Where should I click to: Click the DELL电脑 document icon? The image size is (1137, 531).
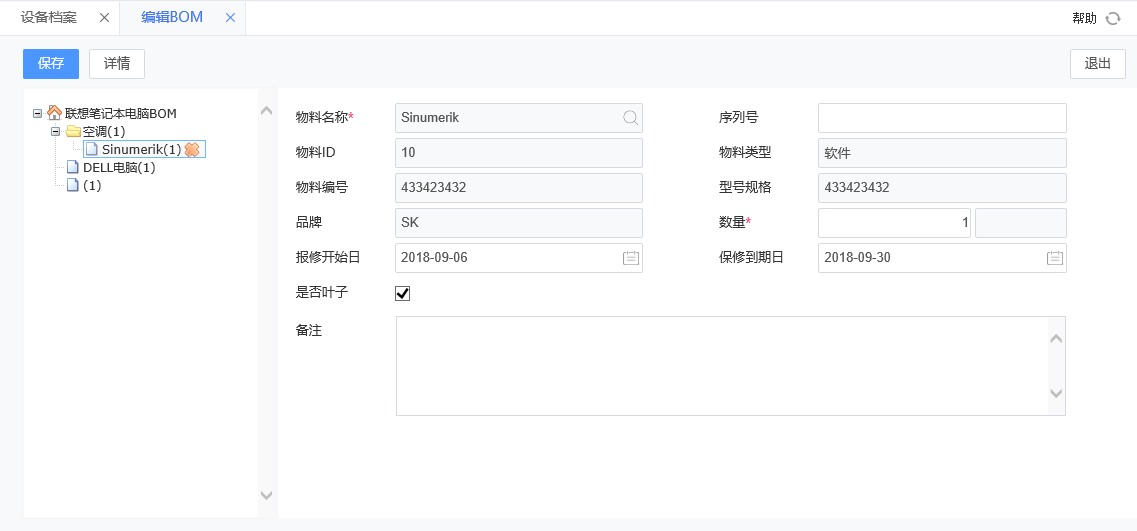[x=72, y=167]
